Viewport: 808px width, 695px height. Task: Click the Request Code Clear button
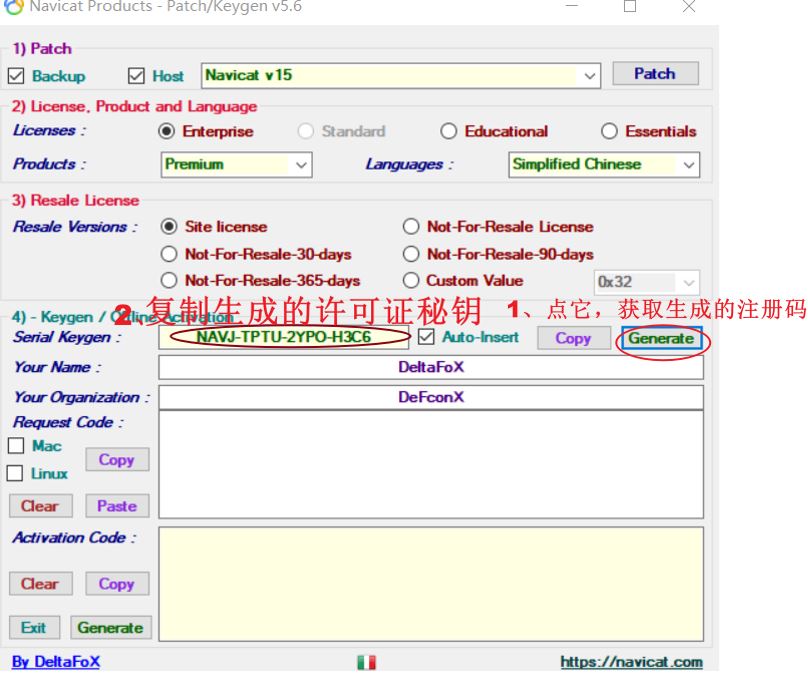tap(40, 506)
